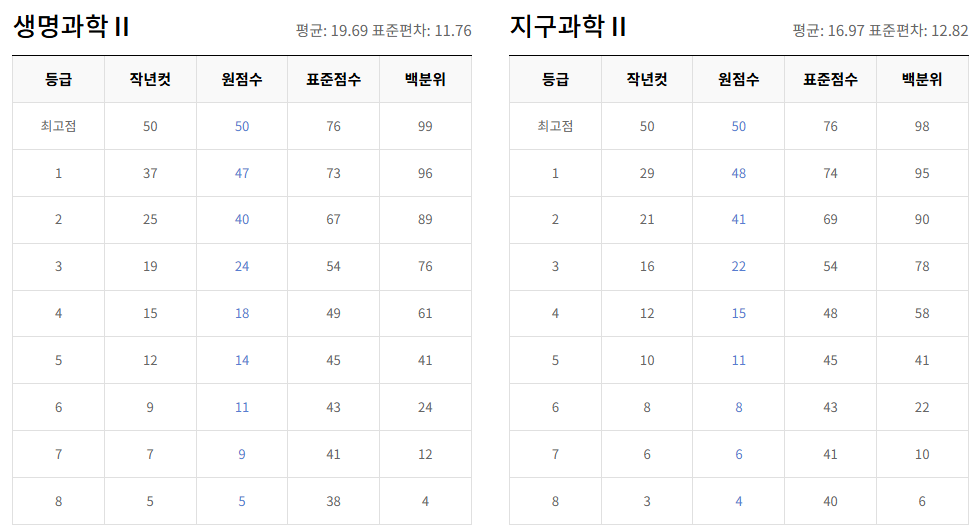Screen dimensions: 972x530
Task: Select 백분위 value 90 in 지구과학 II
Action: click(x=922, y=219)
